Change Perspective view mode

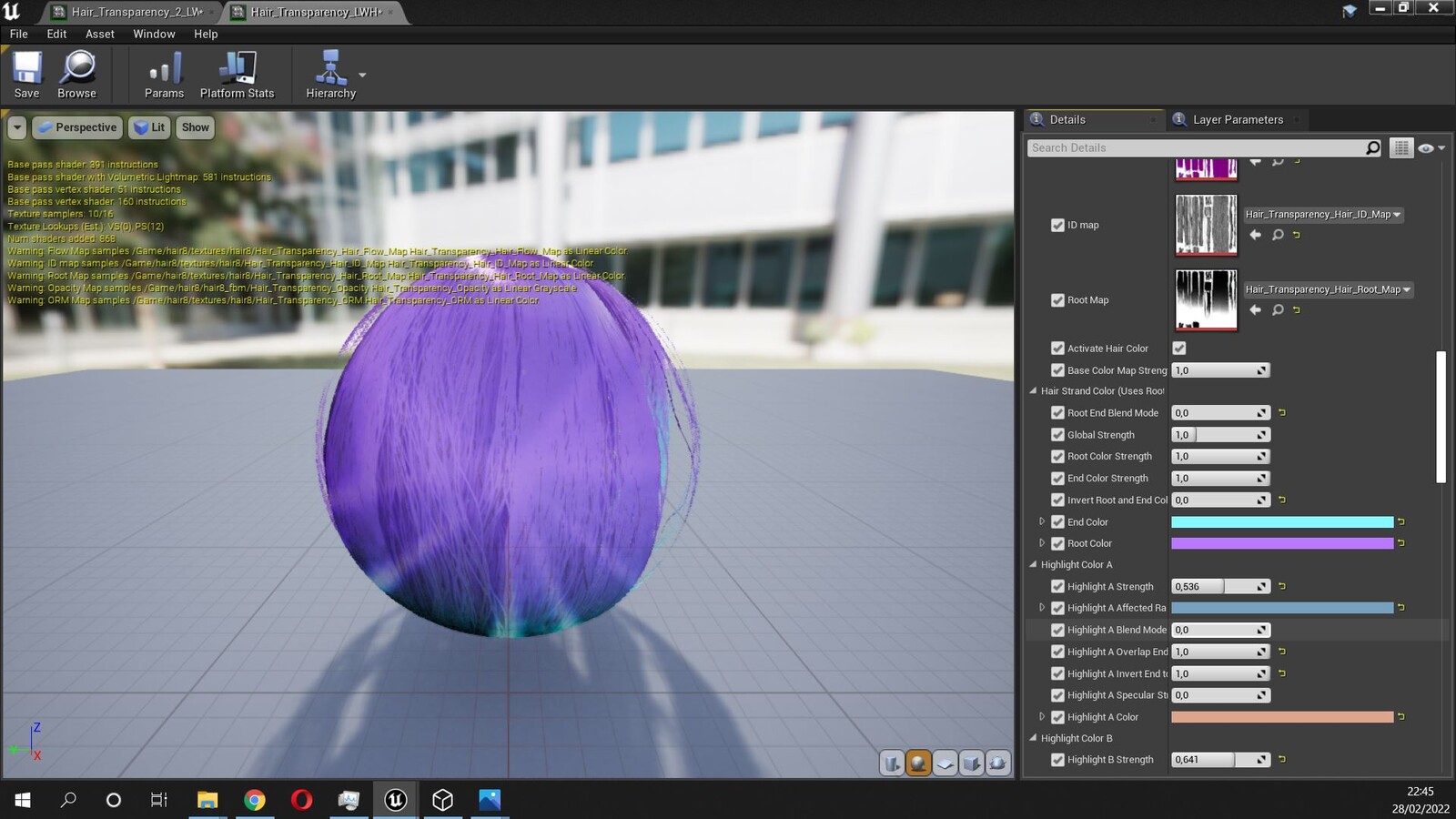click(x=77, y=127)
